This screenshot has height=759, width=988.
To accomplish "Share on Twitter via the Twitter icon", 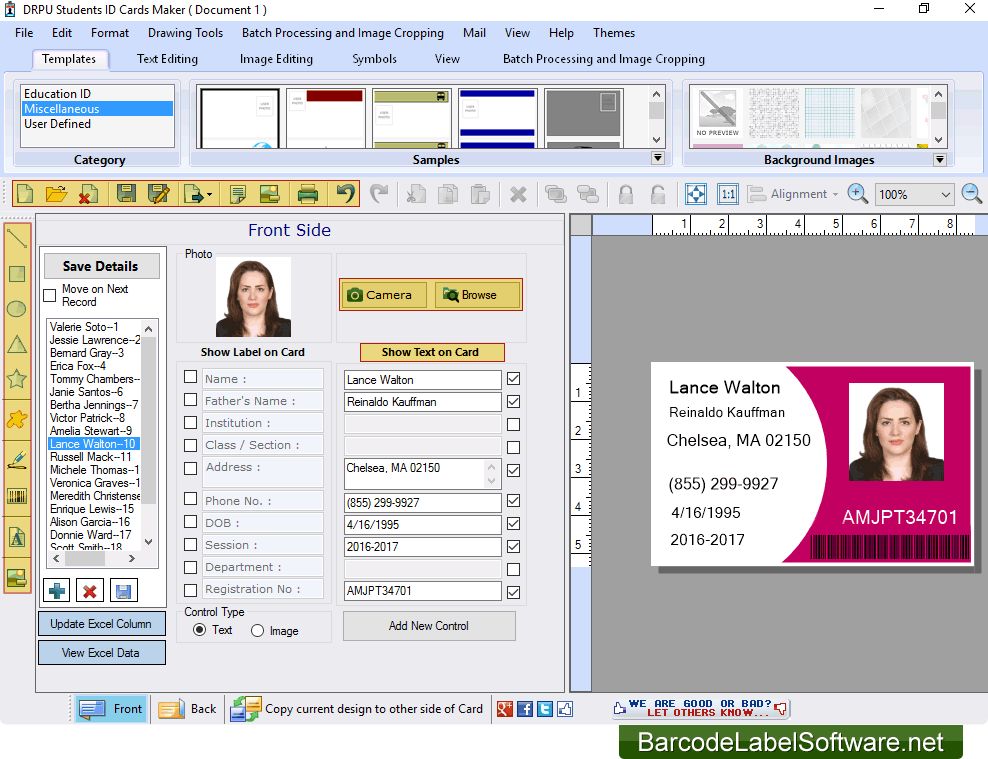I will pos(545,709).
